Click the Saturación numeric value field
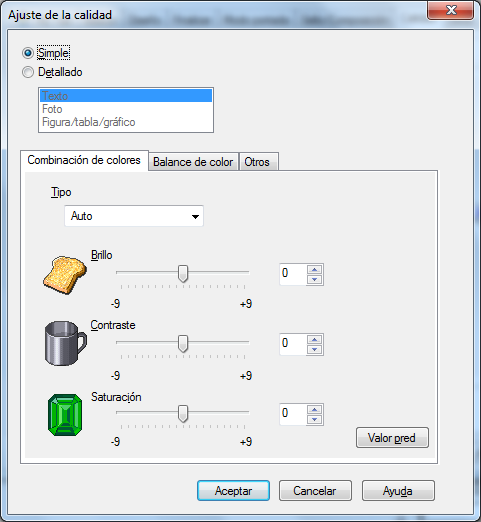 pyautogui.click(x=293, y=414)
